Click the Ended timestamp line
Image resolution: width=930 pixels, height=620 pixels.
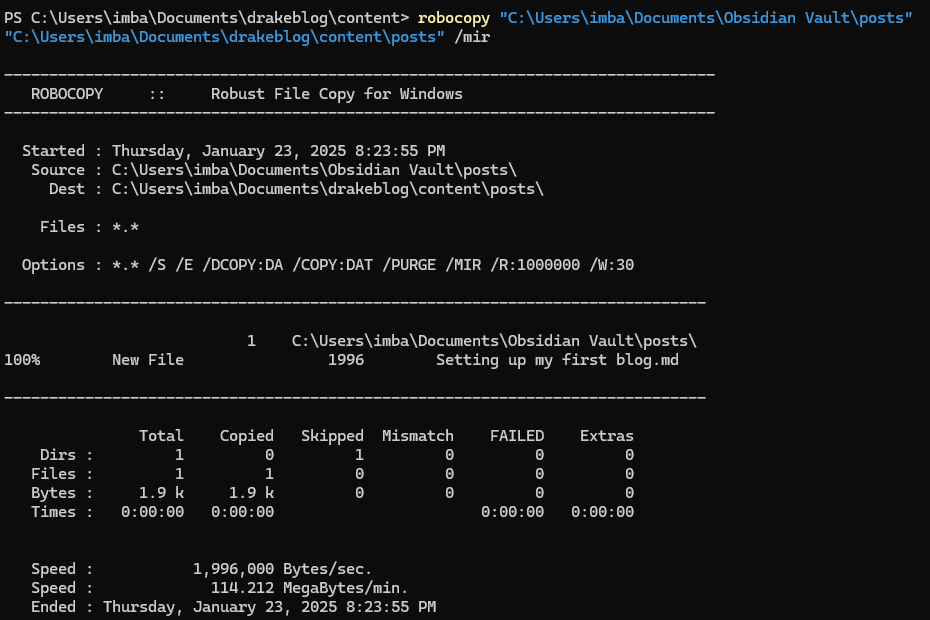point(233,607)
